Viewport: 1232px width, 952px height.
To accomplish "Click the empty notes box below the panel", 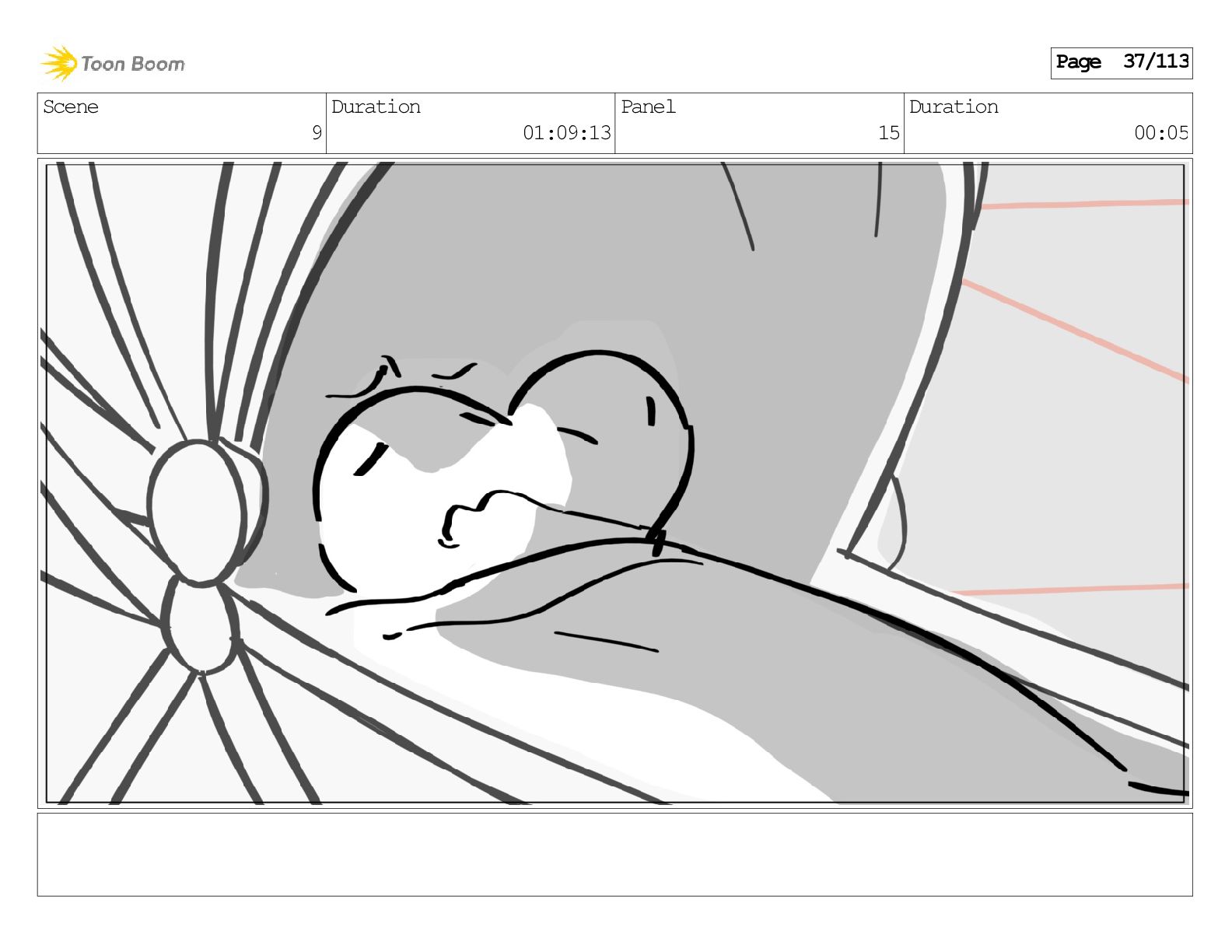I will coord(614,855).
